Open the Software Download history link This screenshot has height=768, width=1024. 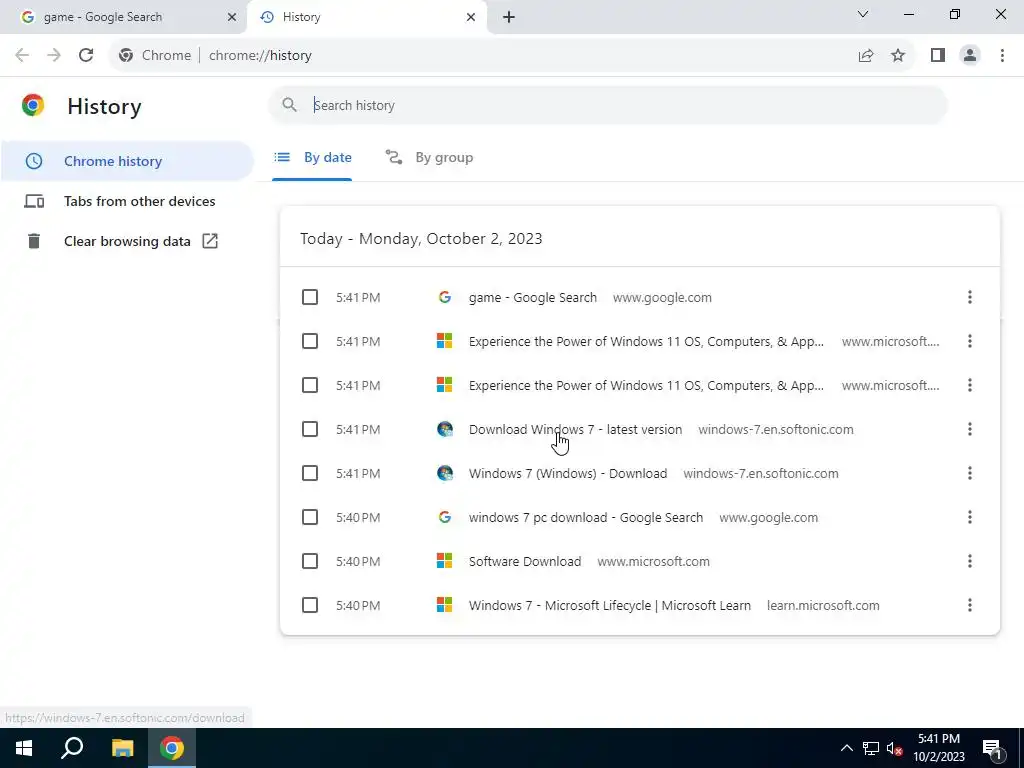click(525, 562)
